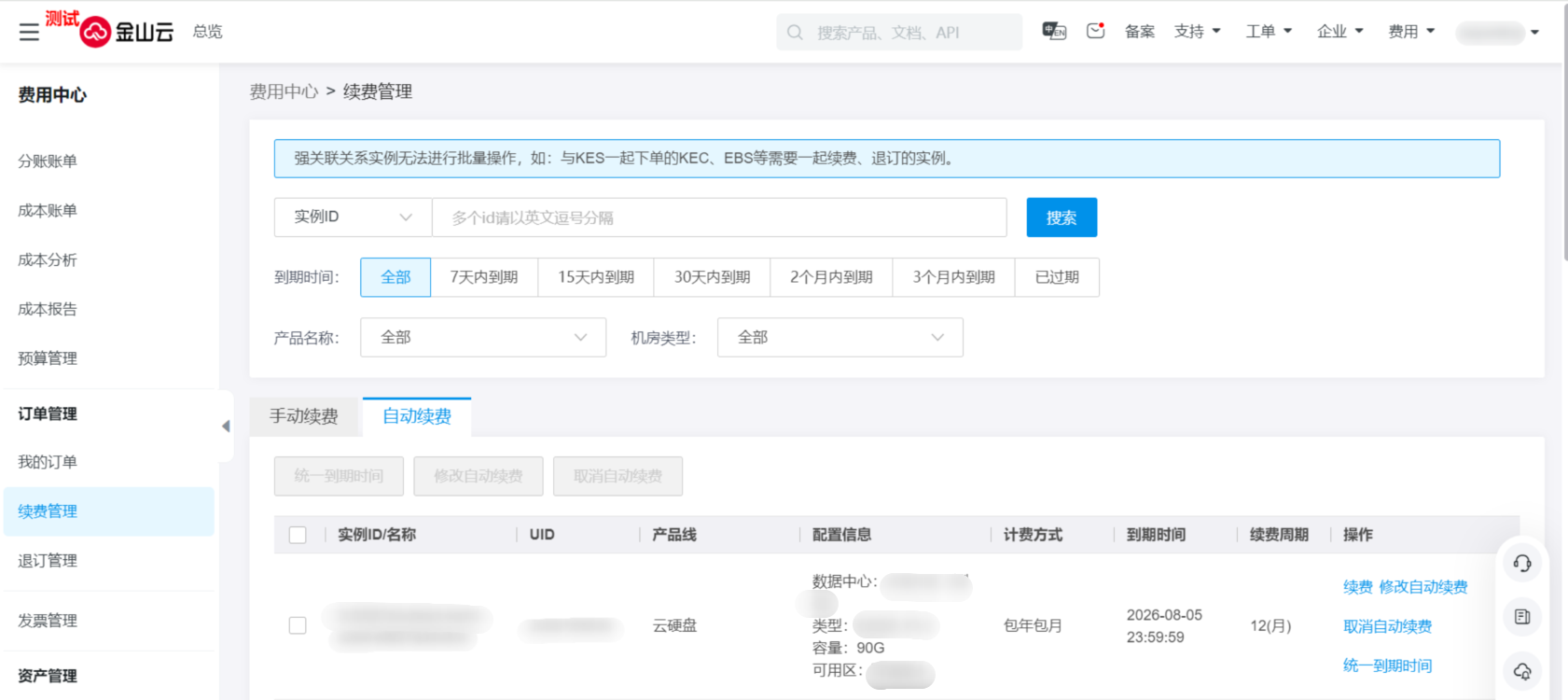Open customer service headset icon
The height and width of the screenshot is (700, 1568).
pyautogui.click(x=1521, y=564)
